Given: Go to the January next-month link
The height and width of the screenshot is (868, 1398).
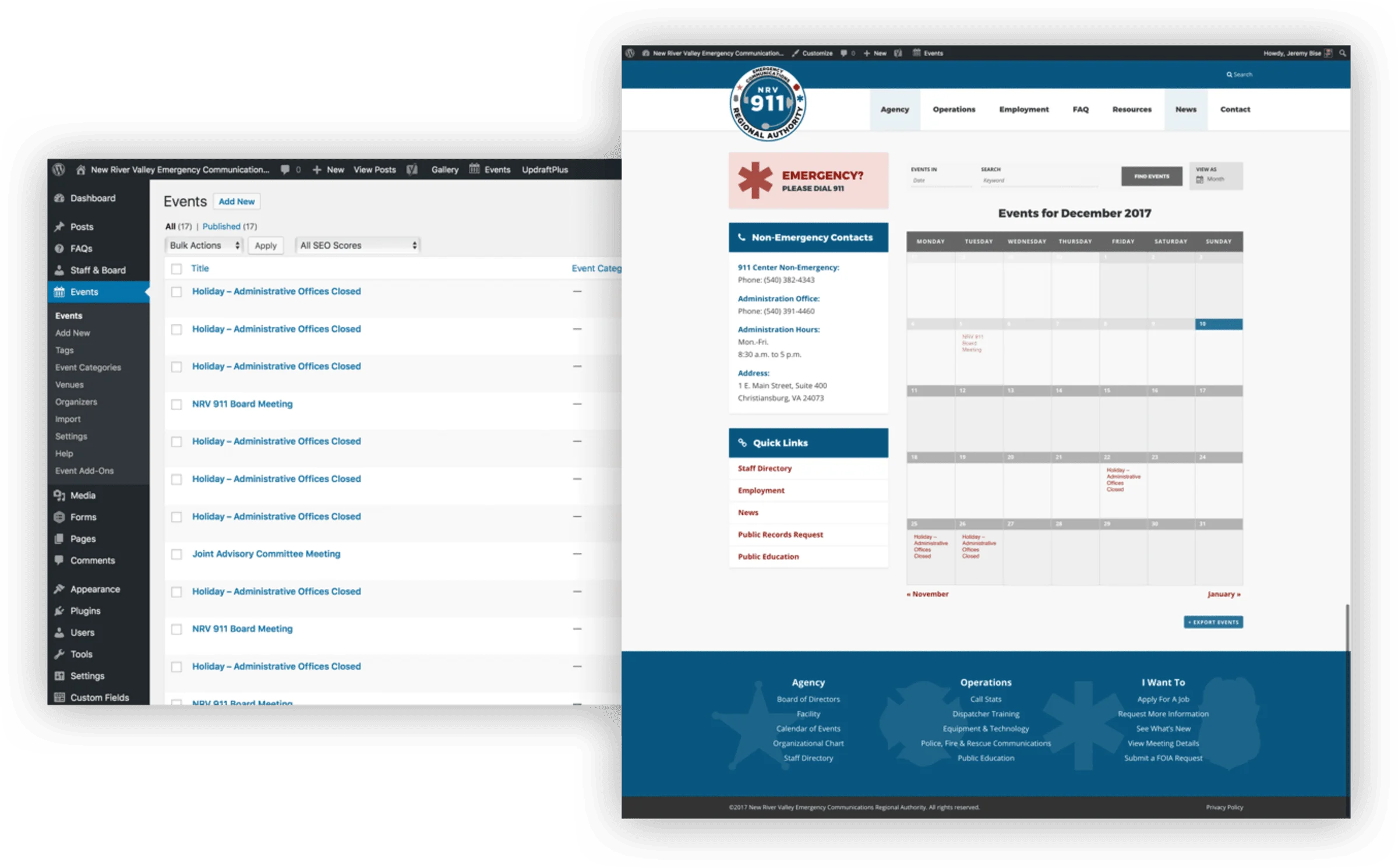Looking at the screenshot, I should [1224, 594].
